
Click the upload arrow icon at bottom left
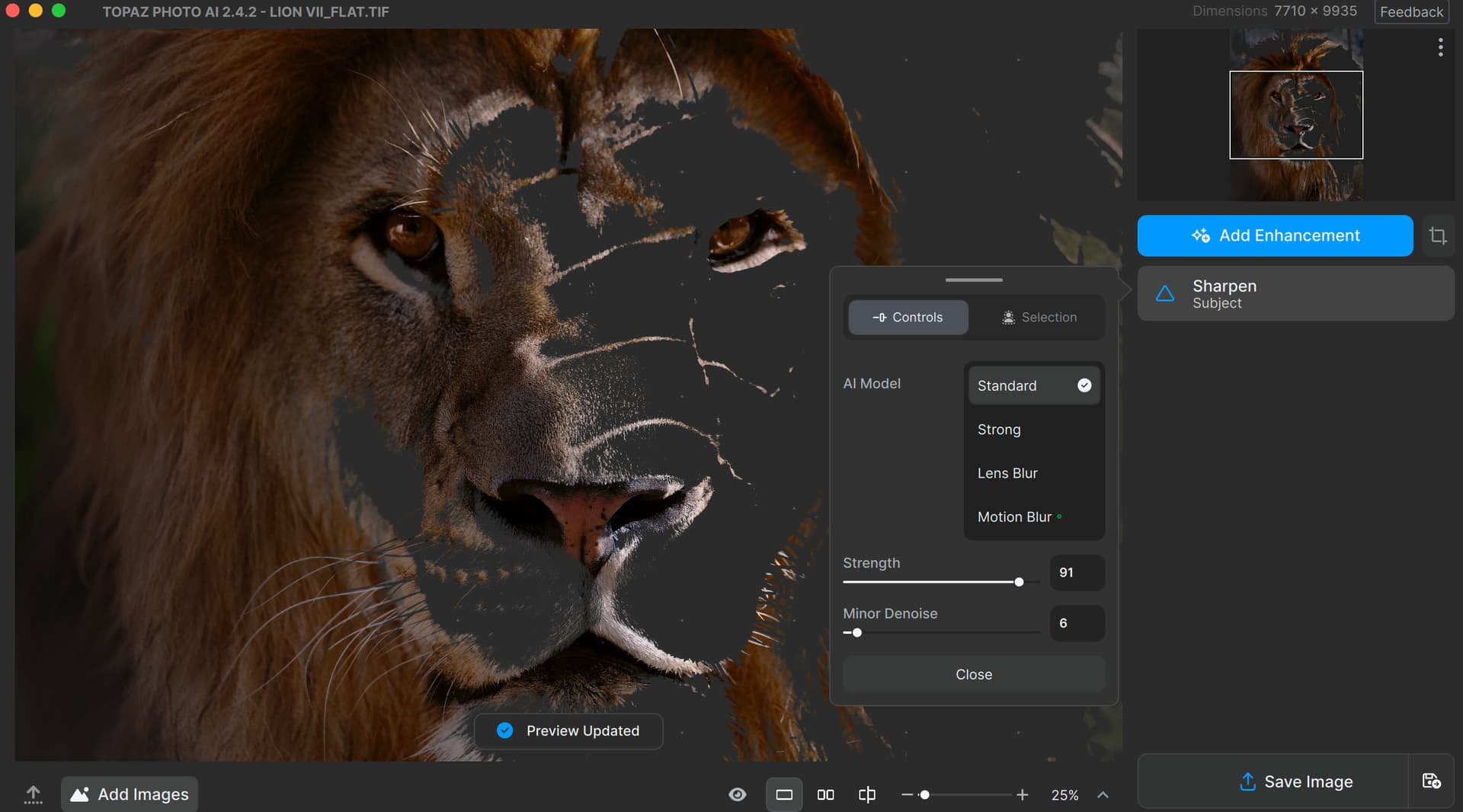33,794
